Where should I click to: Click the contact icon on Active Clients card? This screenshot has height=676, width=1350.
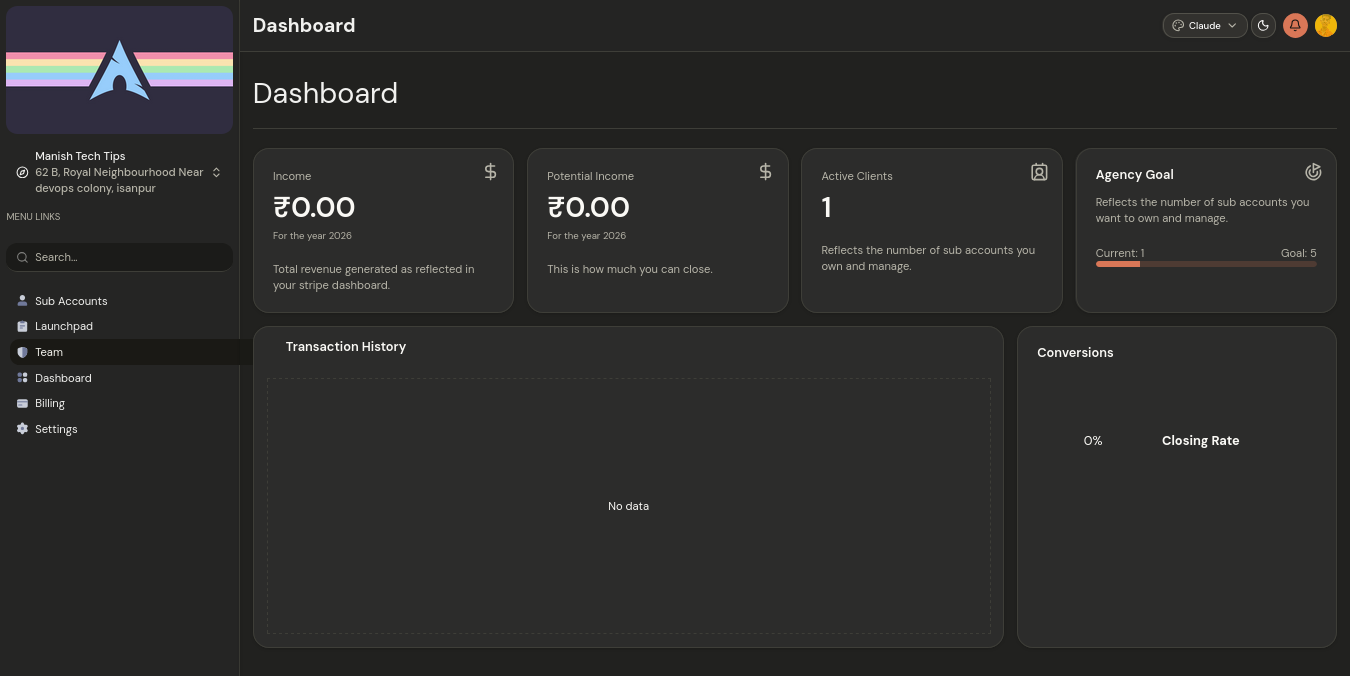[1039, 172]
